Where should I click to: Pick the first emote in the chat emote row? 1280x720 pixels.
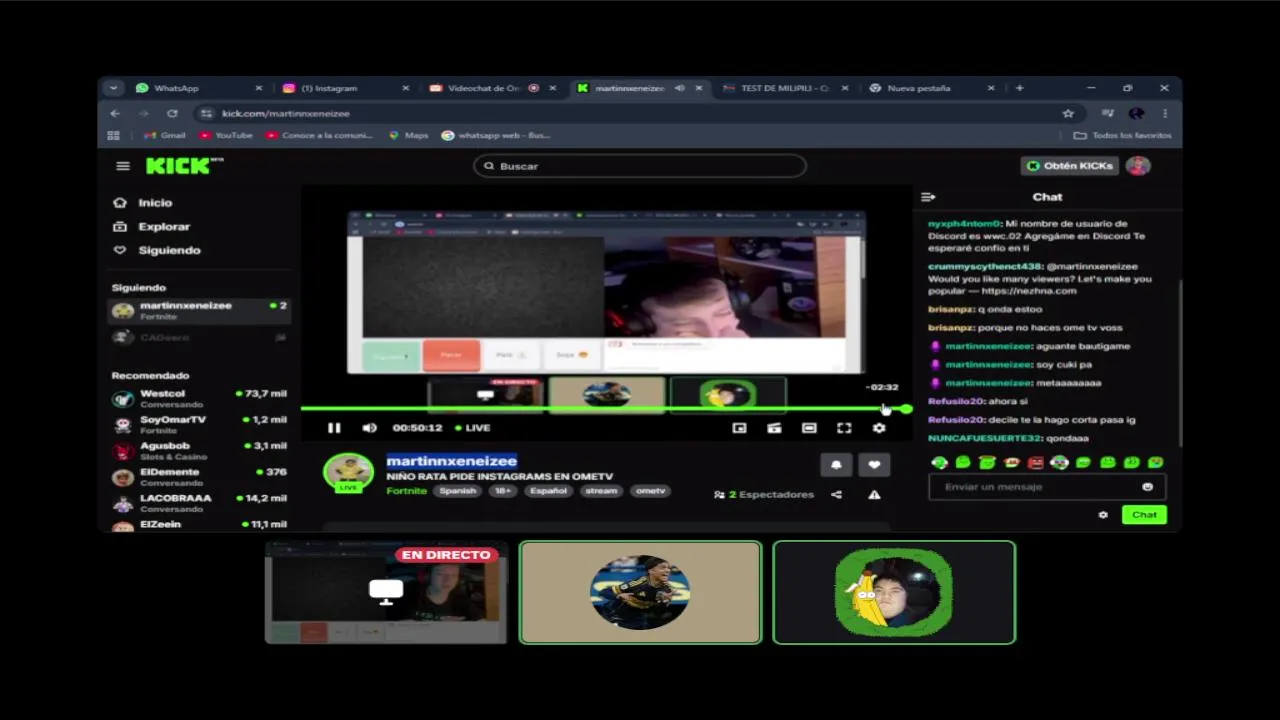pos(939,462)
